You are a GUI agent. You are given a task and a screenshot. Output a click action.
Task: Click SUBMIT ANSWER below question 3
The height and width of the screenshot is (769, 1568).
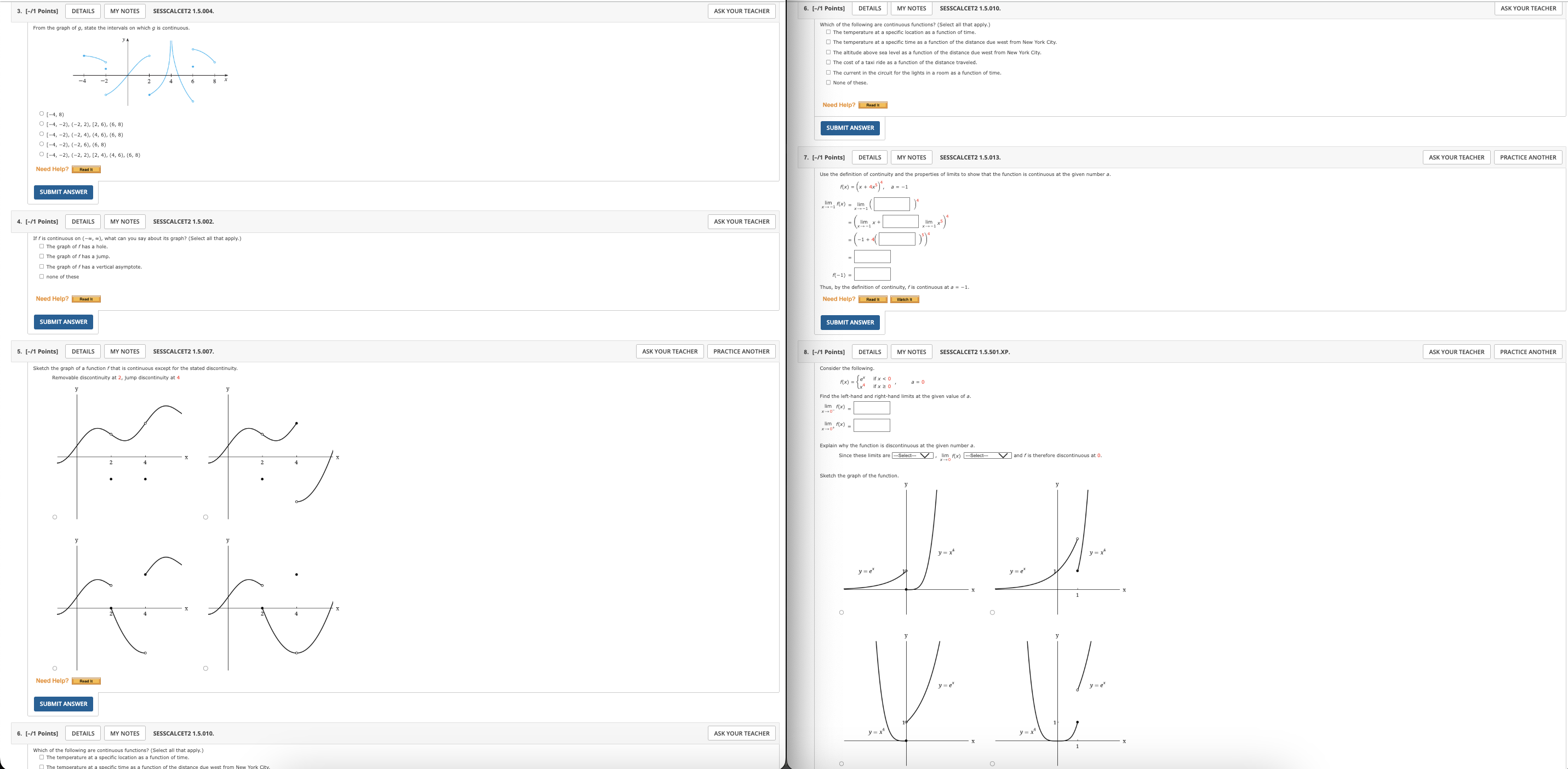[64, 192]
